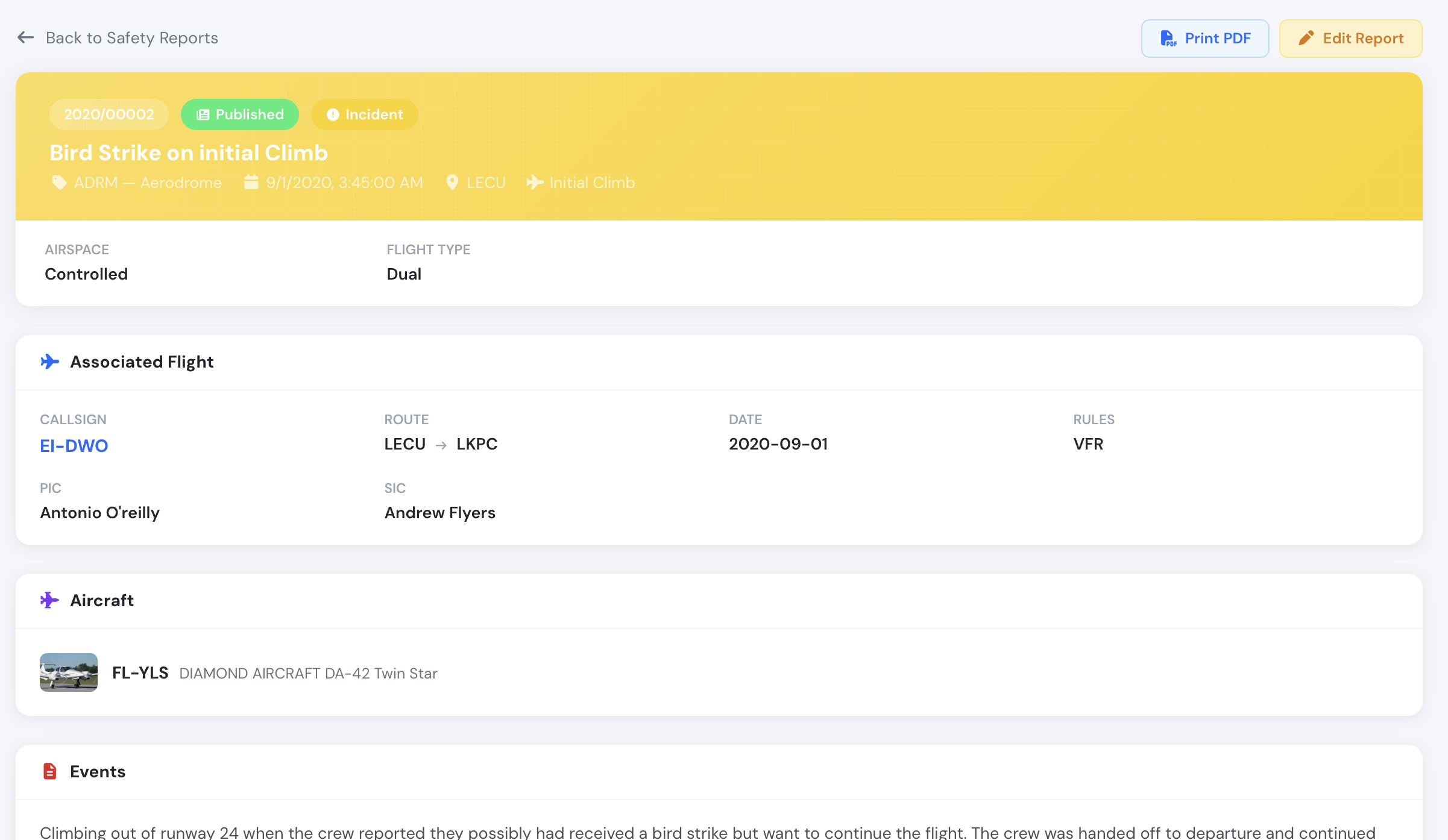Screen dimensions: 1448x840
Task: Open the FL-YLS aircraft thumbnail photo
Action: 69,672
